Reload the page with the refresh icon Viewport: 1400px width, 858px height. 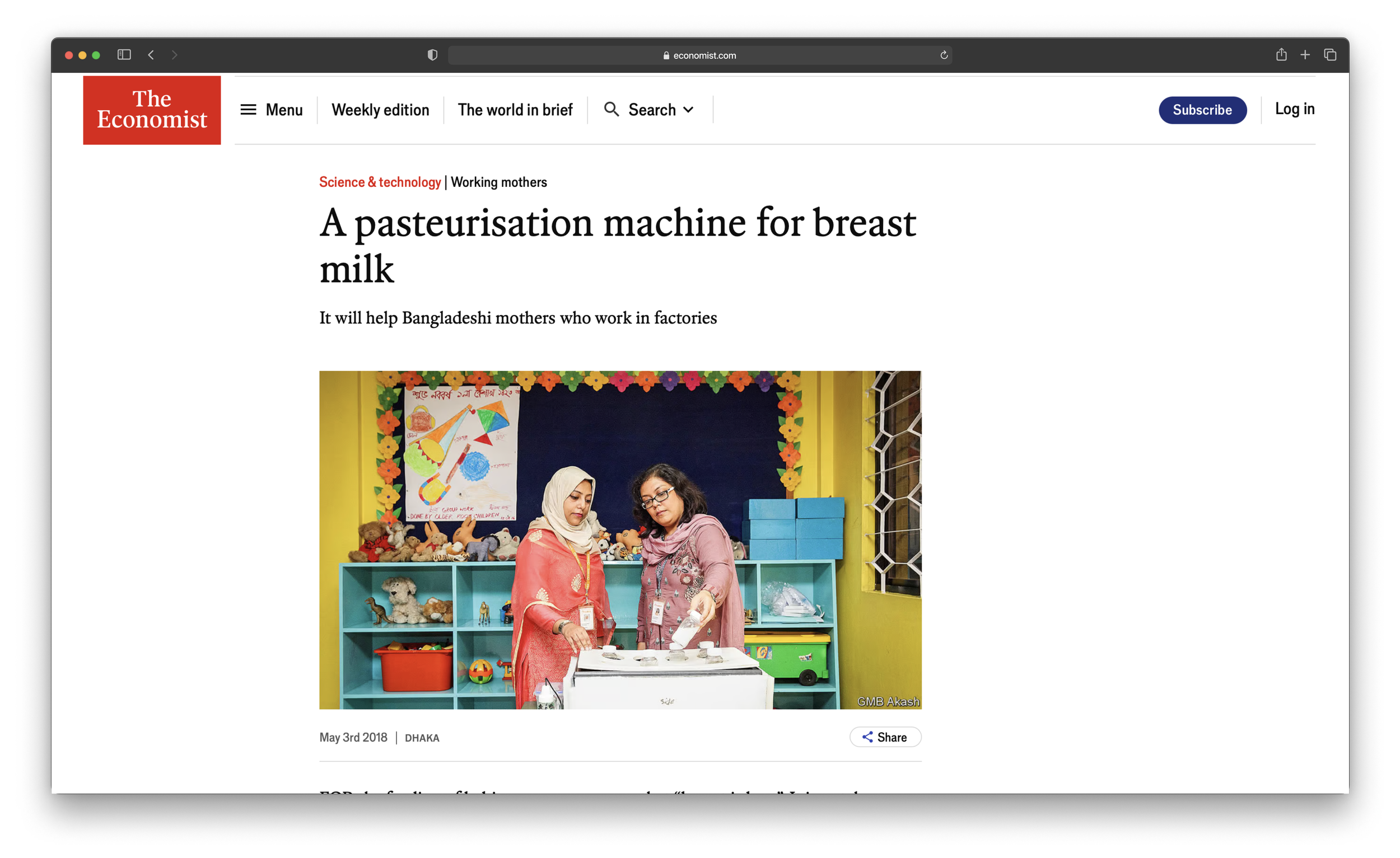coord(944,55)
